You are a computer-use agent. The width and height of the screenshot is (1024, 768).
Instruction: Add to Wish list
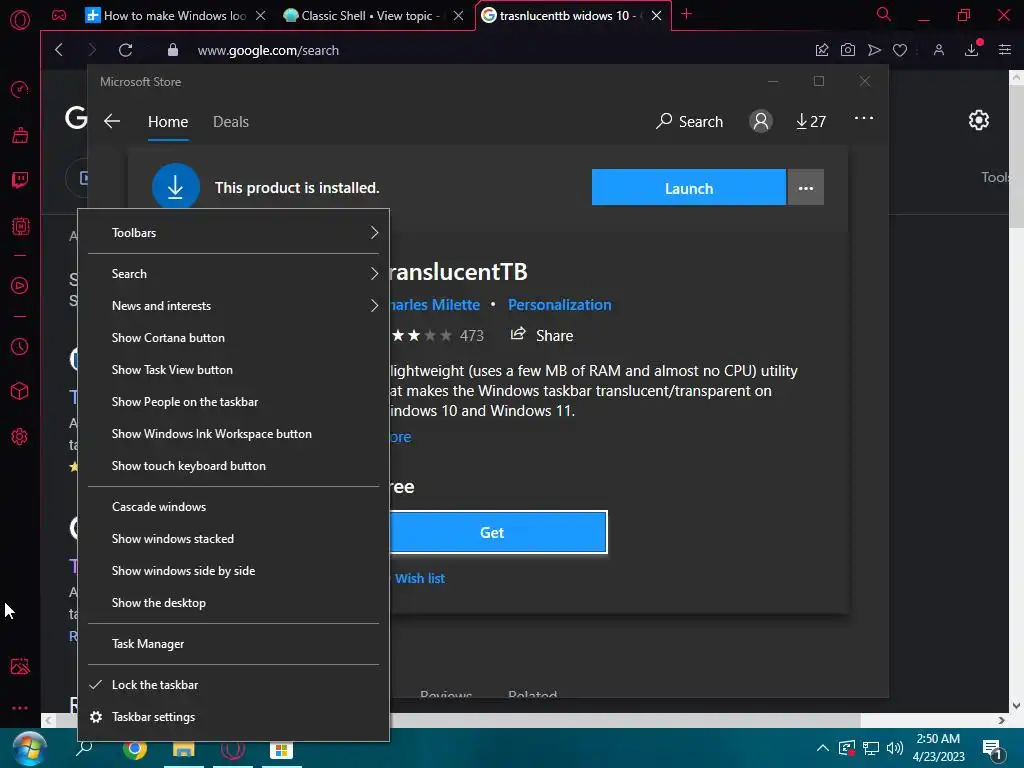[x=420, y=579]
